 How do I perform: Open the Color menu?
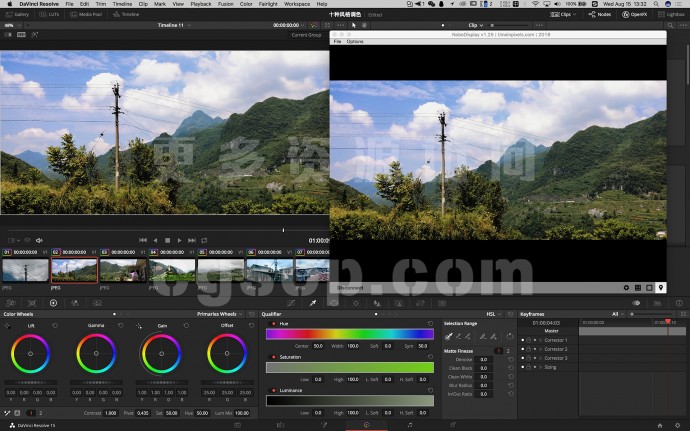click(x=246, y=4)
